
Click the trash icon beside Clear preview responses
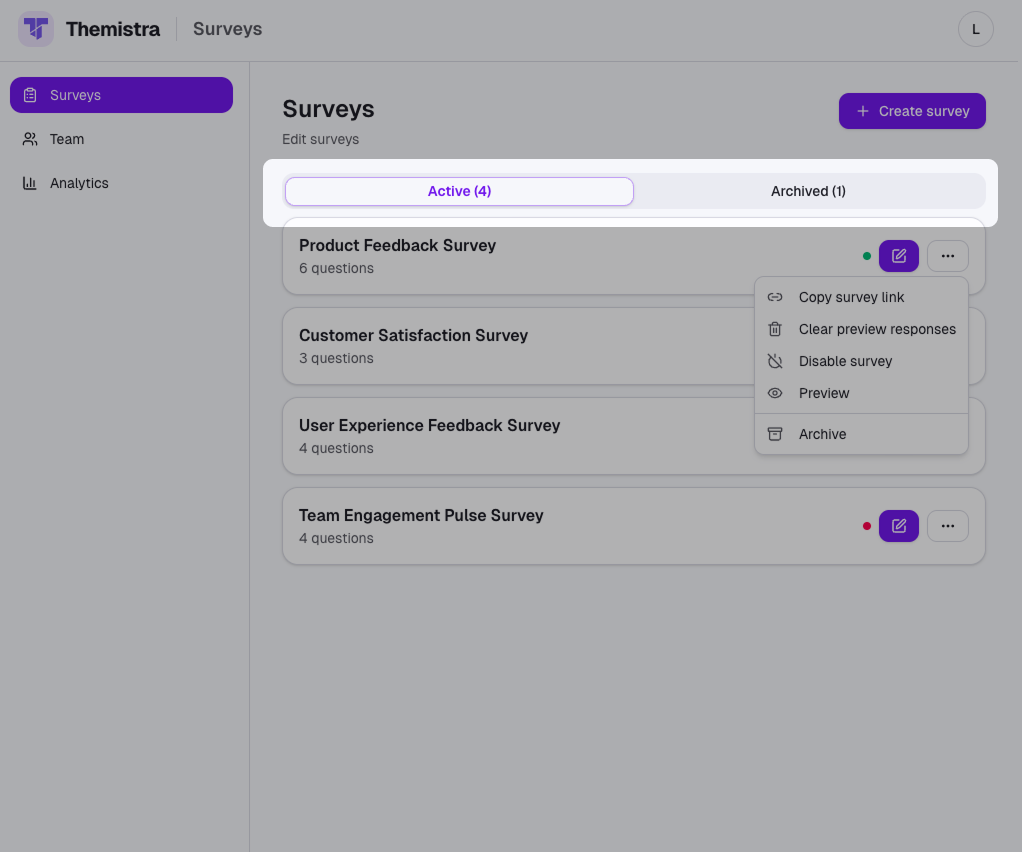click(x=775, y=328)
